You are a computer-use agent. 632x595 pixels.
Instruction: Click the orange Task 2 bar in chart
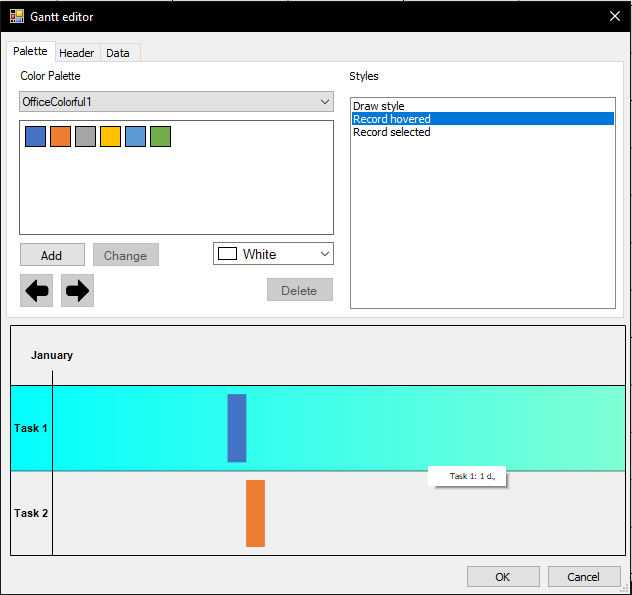coord(256,513)
